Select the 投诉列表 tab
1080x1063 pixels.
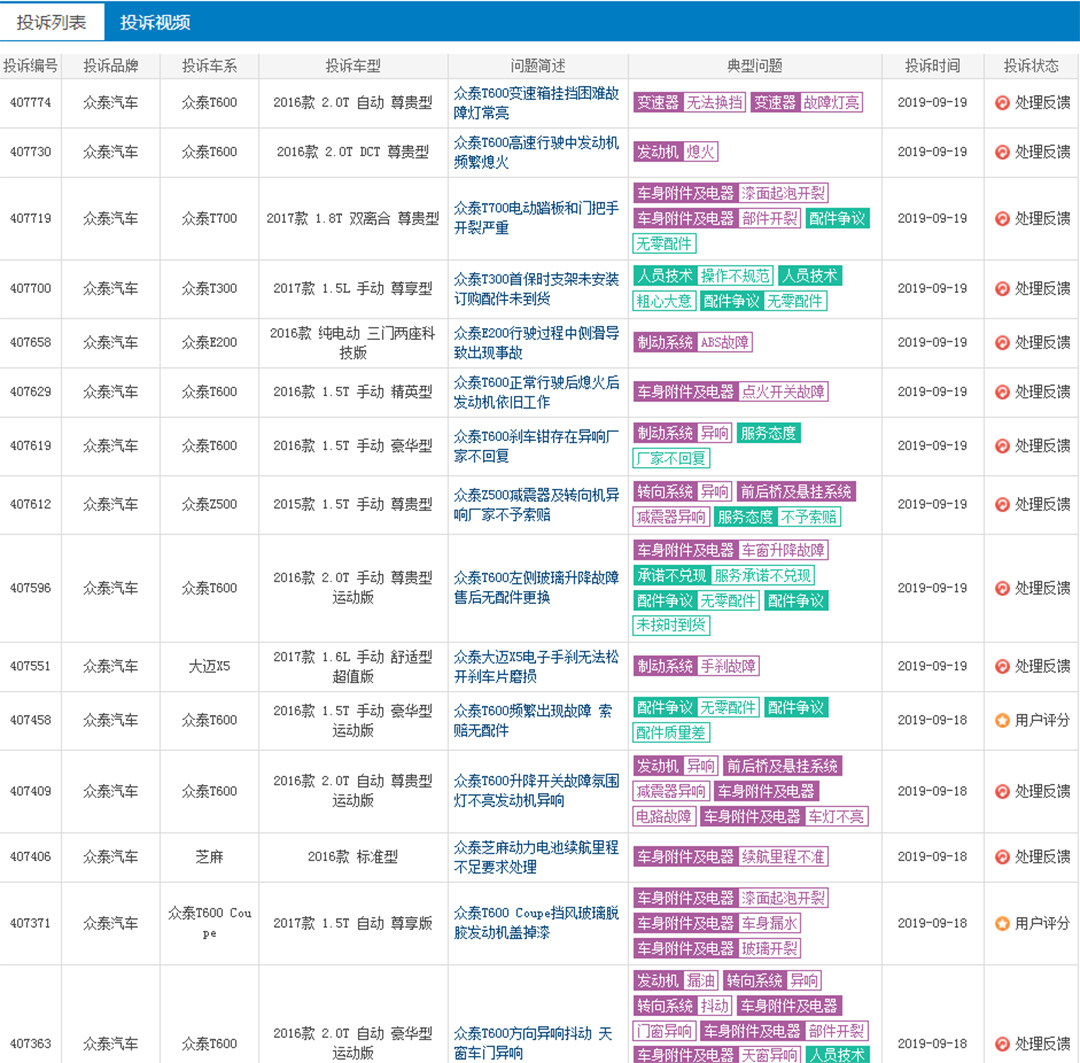pos(52,22)
